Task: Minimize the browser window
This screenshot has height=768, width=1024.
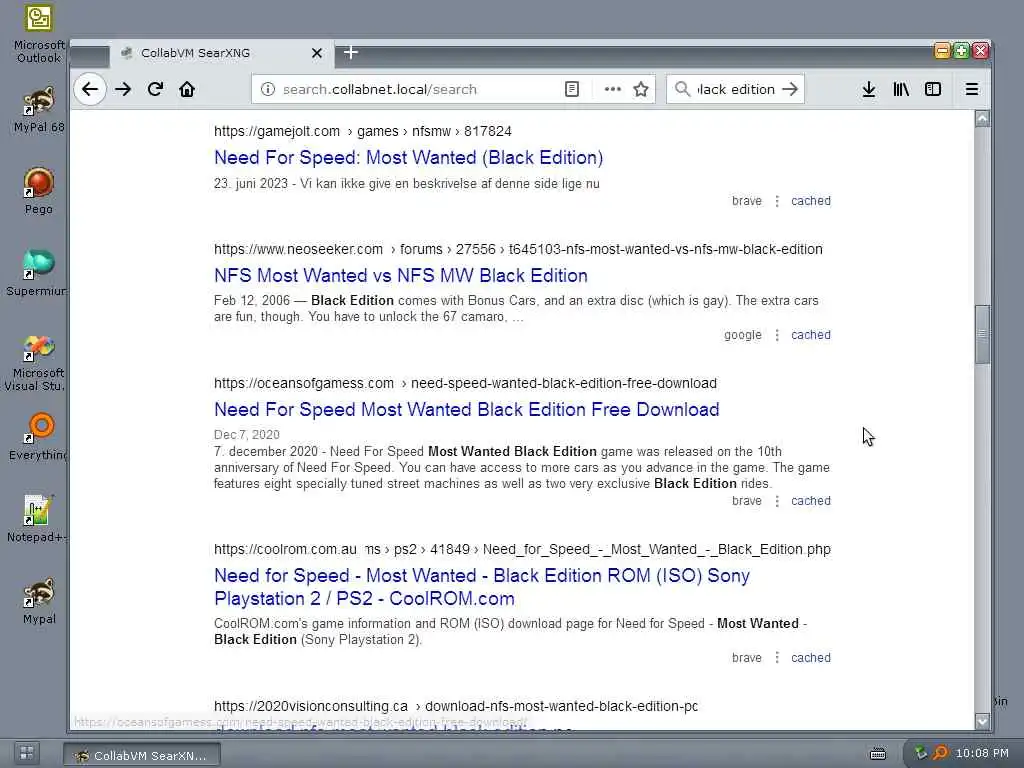Action: pos(942,50)
